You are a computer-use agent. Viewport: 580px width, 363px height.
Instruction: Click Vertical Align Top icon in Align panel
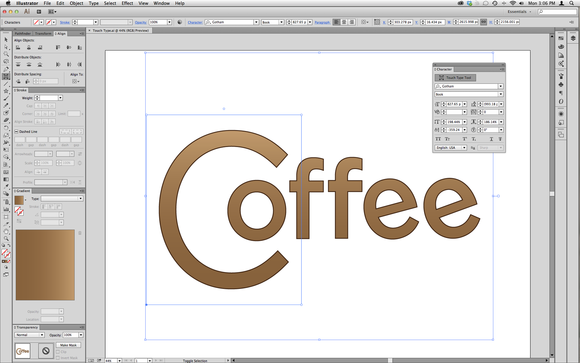pos(58,47)
